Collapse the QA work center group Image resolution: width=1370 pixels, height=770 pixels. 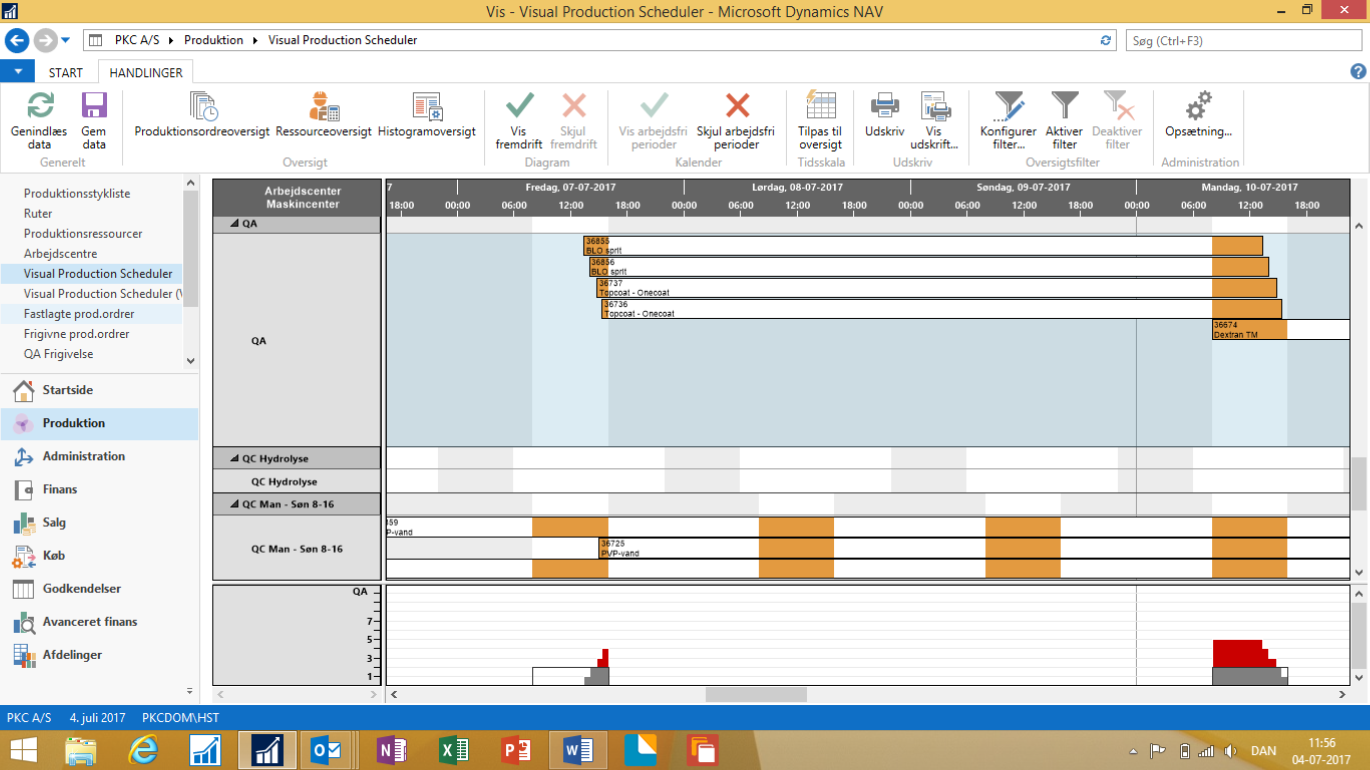[x=236, y=225]
